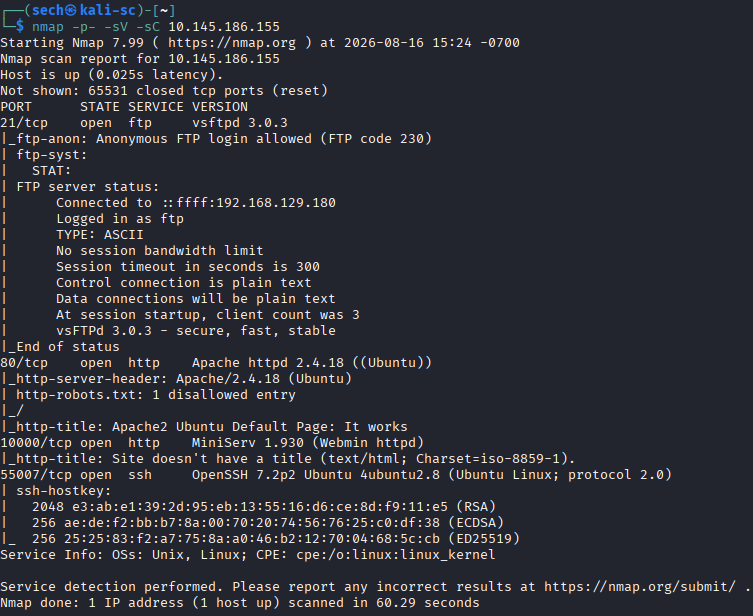Click the kali-sc hostname in the prompt

tap(108, 10)
